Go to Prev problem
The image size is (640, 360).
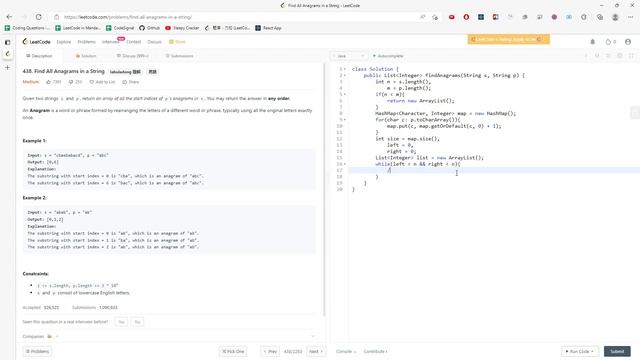tap(270, 351)
